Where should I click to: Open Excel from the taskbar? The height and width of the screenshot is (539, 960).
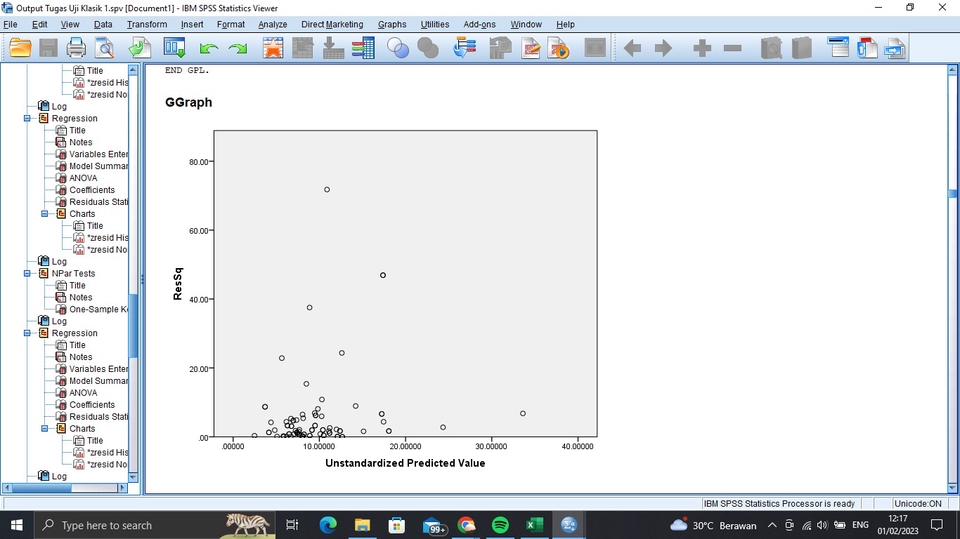click(x=534, y=525)
